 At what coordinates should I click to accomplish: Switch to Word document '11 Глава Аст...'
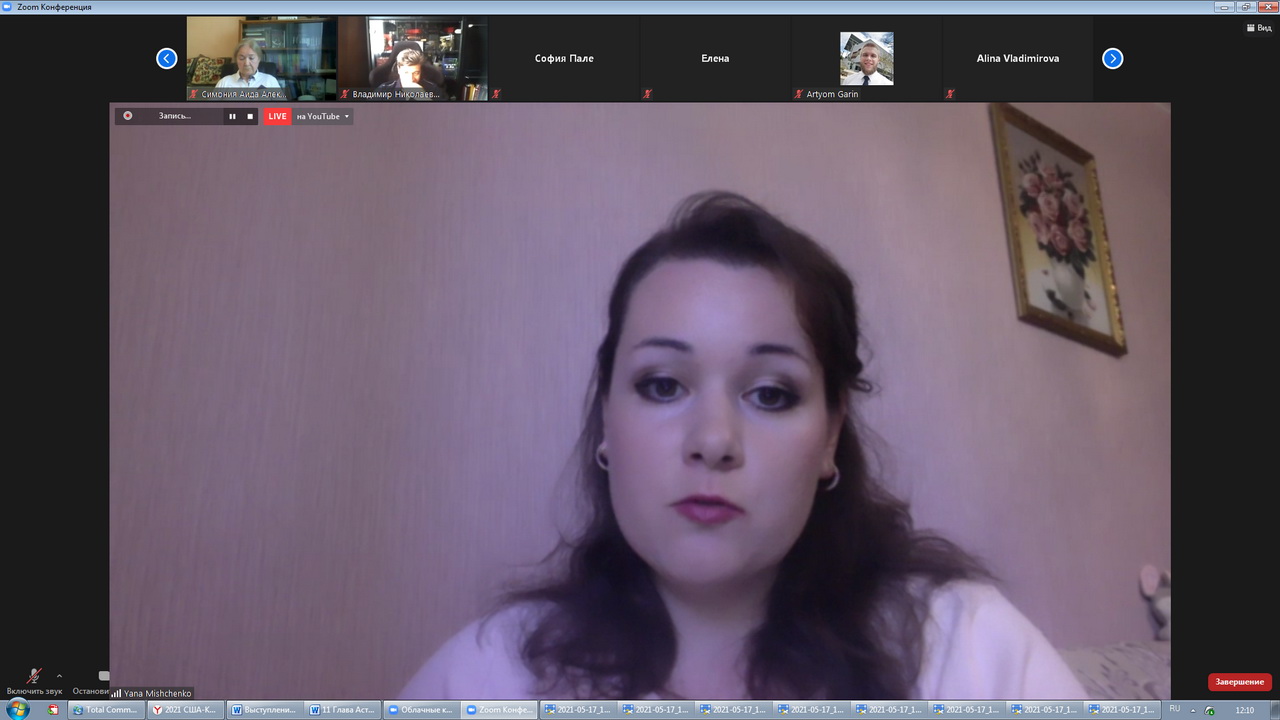pos(342,710)
